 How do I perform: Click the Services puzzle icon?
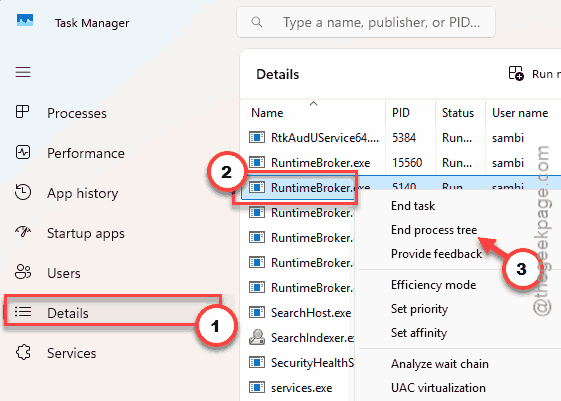(x=23, y=352)
